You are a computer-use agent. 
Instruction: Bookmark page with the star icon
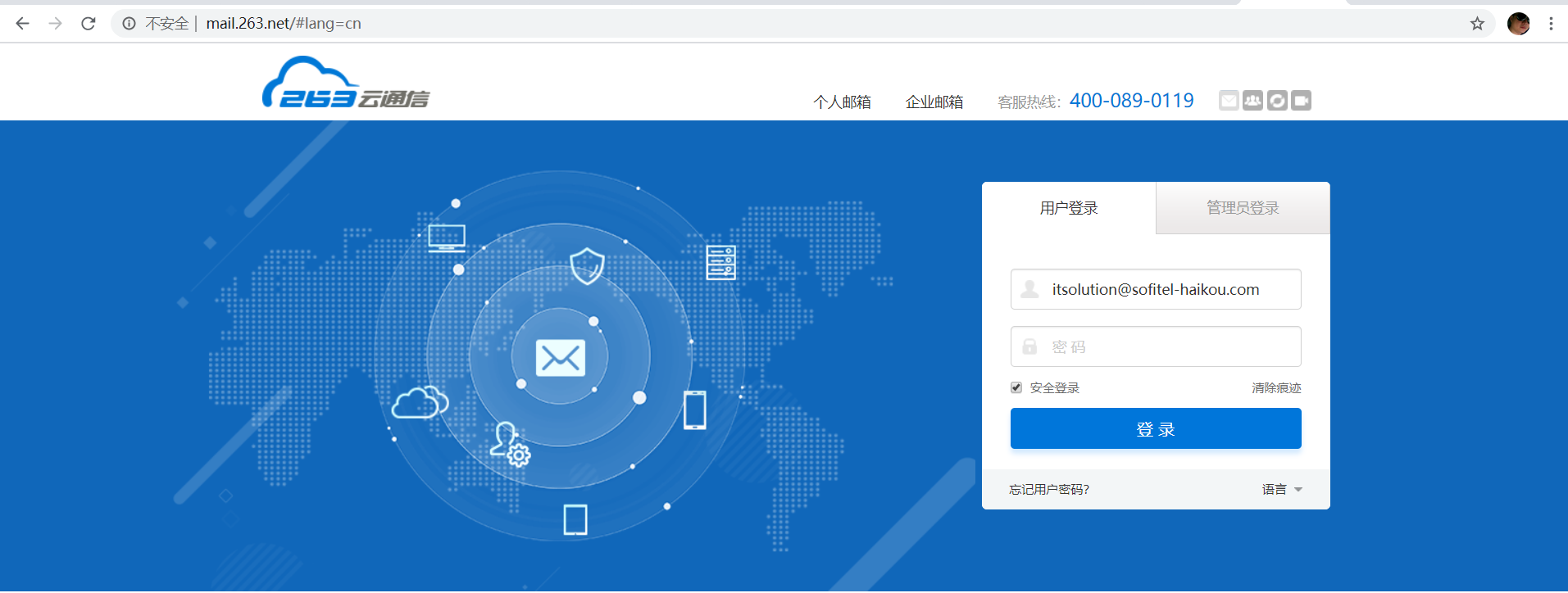[1477, 24]
